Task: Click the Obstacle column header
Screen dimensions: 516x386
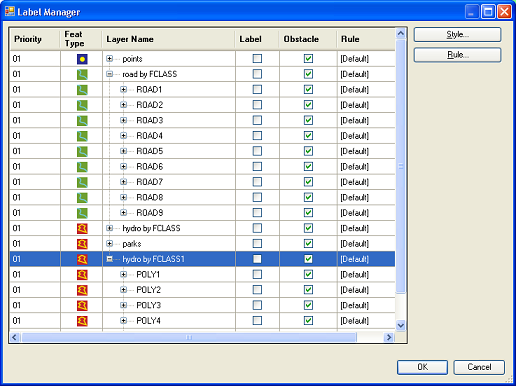Action: (x=308, y=39)
